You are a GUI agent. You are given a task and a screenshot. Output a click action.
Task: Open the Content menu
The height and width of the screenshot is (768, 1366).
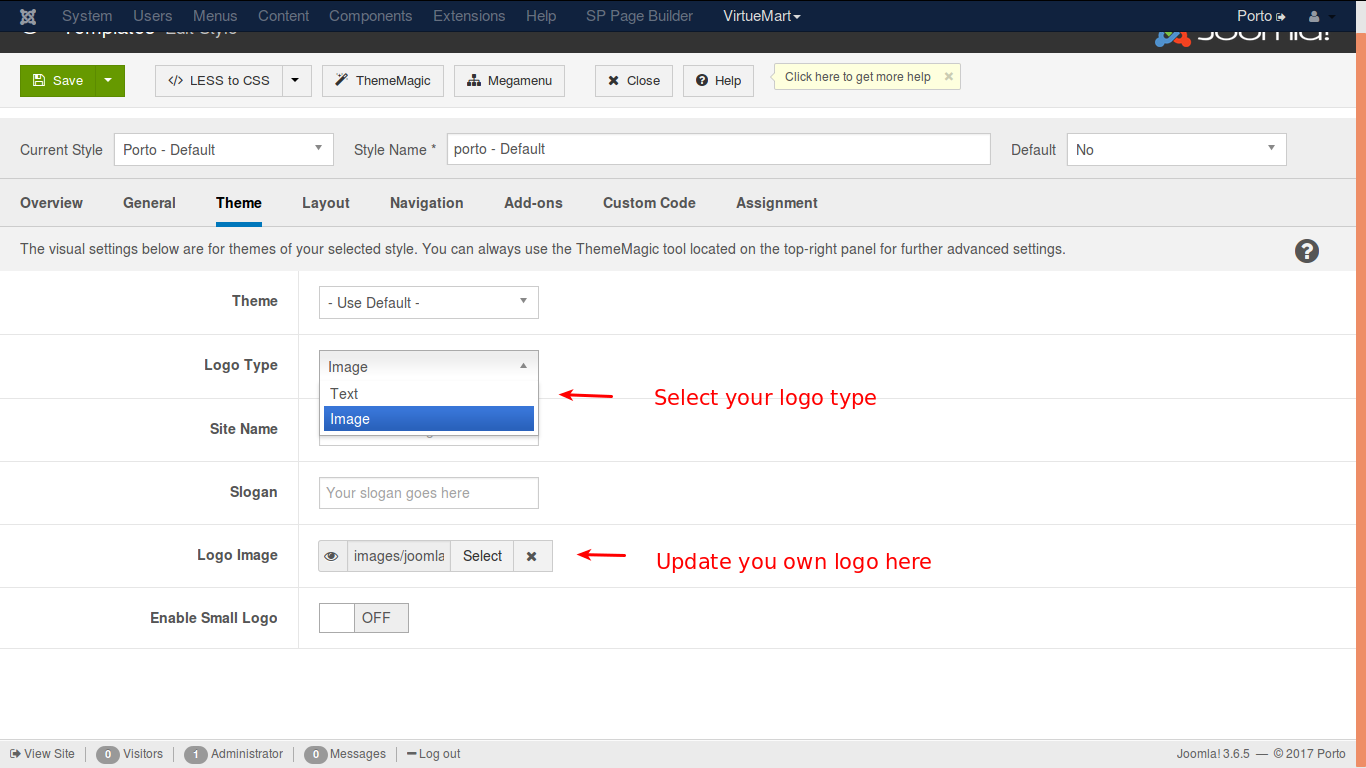coord(283,16)
